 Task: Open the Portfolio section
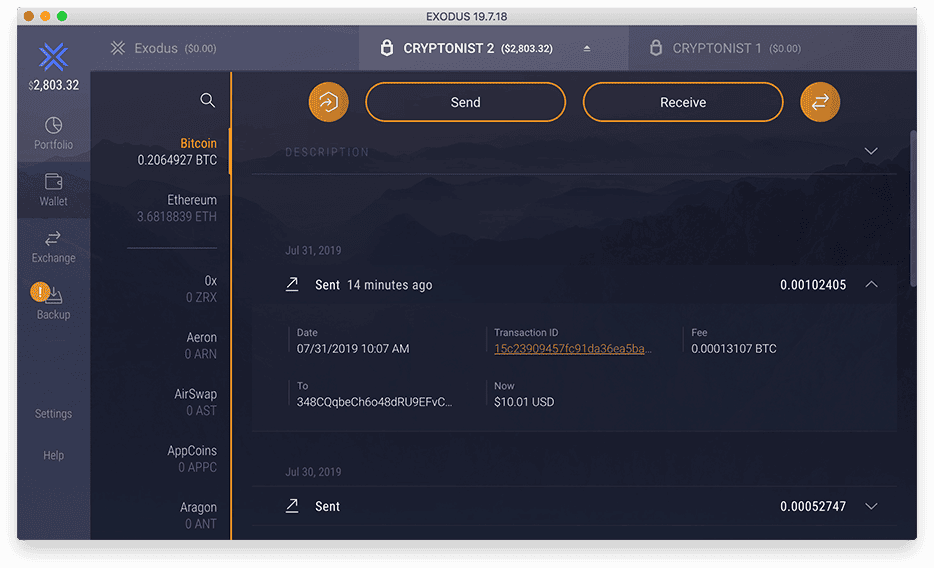pos(54,133)
